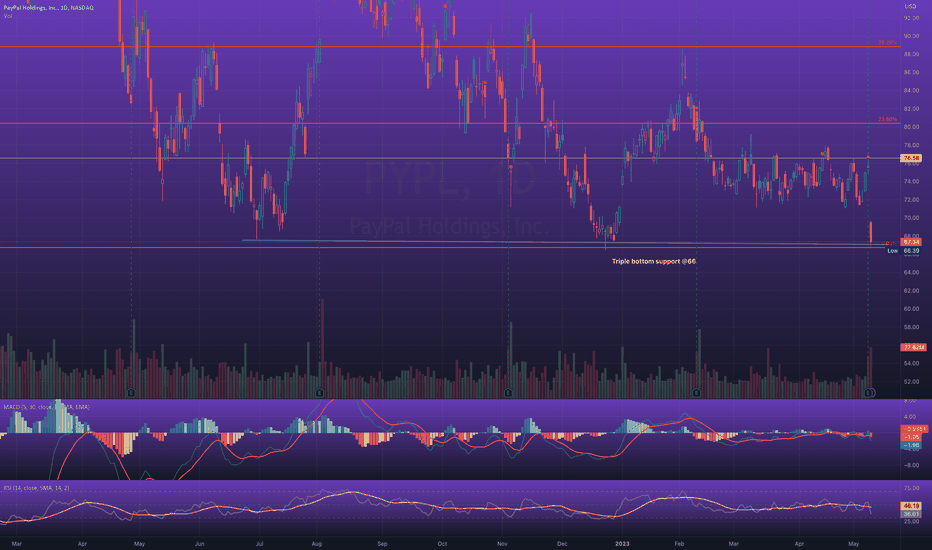Click the -1.05 MACD signal value label
Screen dimensions: 932x550
pos(912,437)
